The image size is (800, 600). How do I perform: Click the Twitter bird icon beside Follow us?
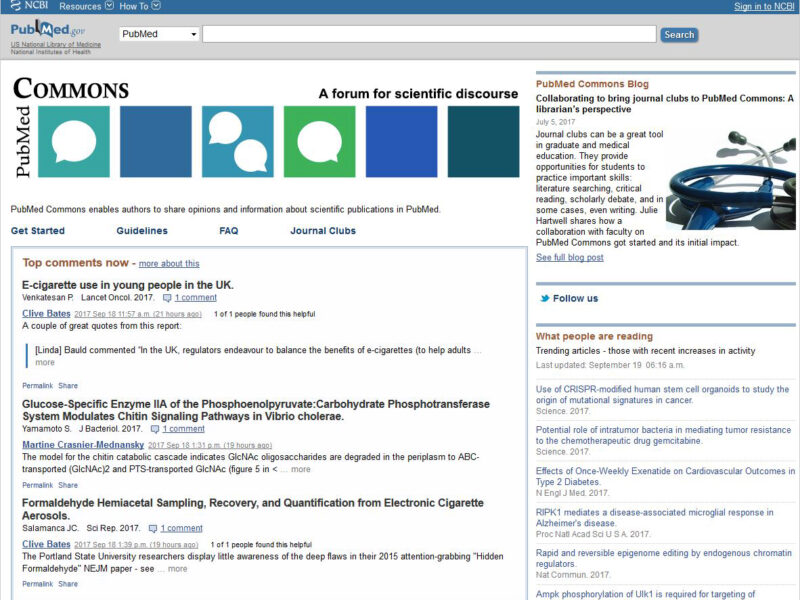click(545, 298)
